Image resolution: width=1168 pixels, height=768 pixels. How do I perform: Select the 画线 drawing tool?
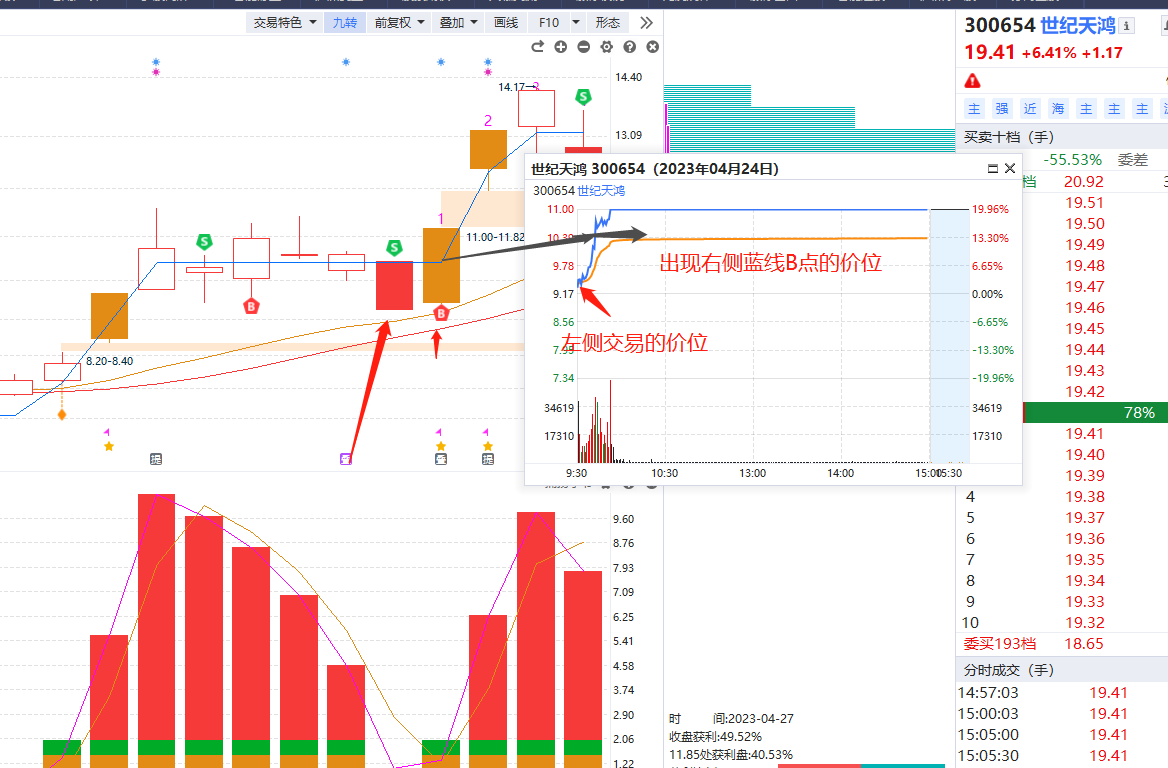click(x=506, y=23)
